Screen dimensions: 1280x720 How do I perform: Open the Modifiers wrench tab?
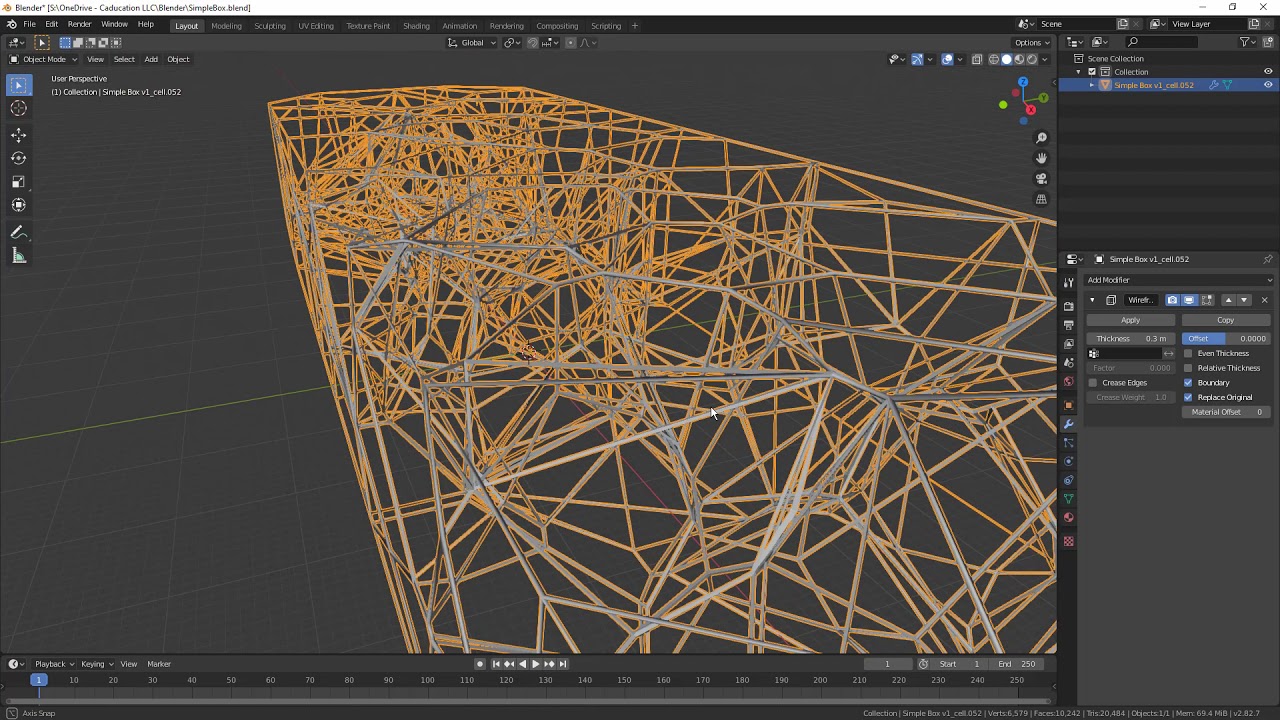click(x=1068, y=424)
